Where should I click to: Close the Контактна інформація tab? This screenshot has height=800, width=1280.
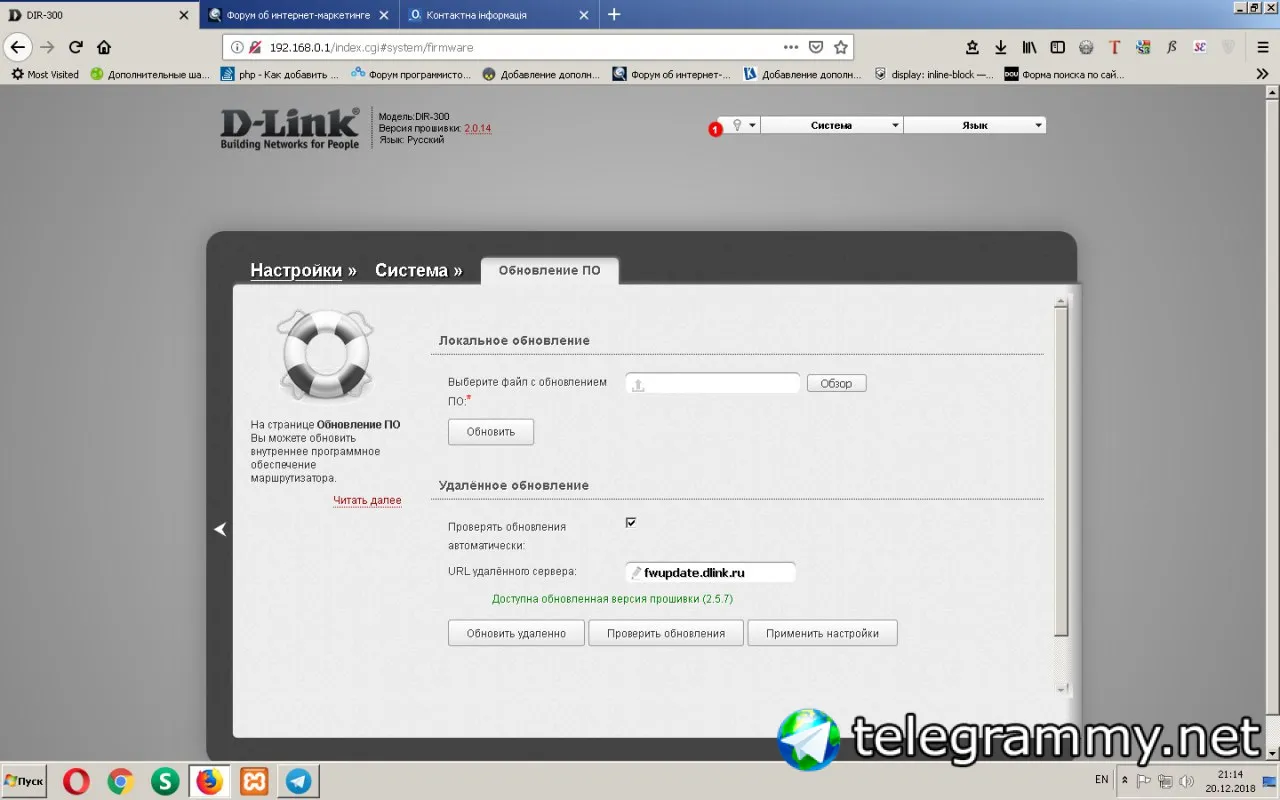(x=584, y=15)
